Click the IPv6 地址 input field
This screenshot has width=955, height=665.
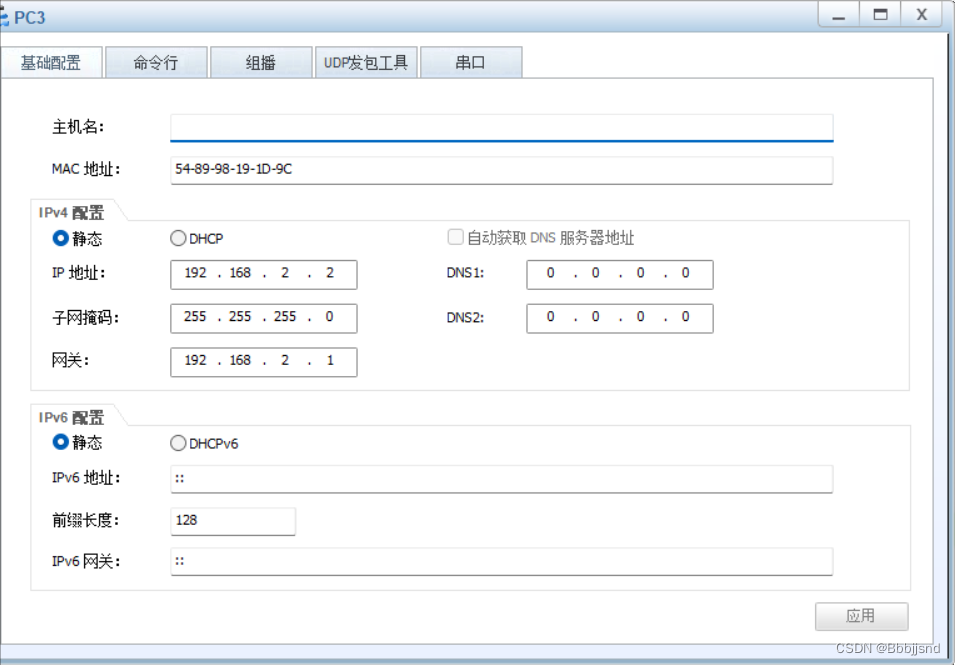[501, 479]
